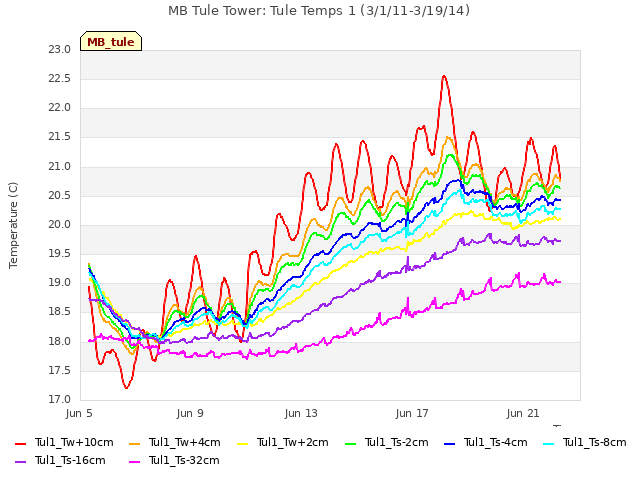This screenshot has width=640, height=480.
Task: Click the purple Tul1_Ts-16cm legend swatch
Action: click(x=20, y=462)
